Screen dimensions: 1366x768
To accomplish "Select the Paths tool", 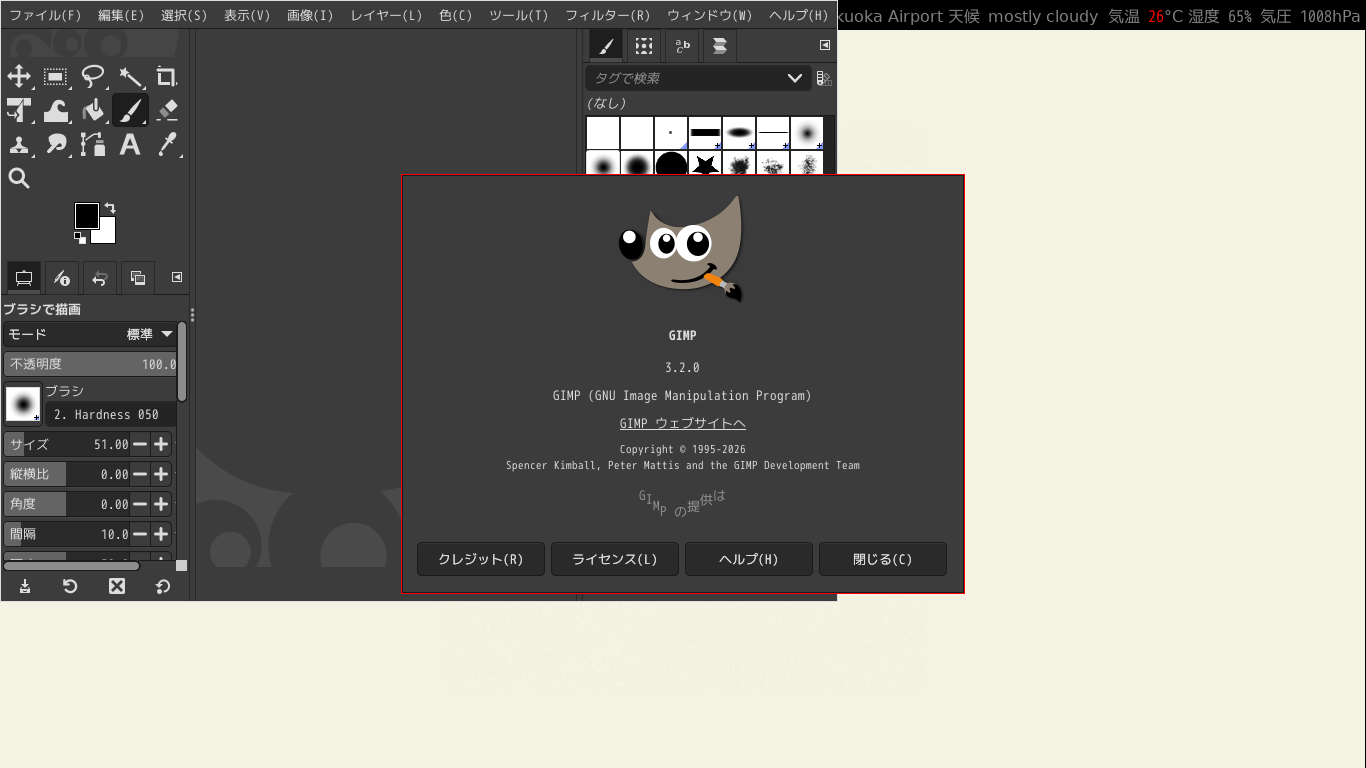I will tap(93, 144).
